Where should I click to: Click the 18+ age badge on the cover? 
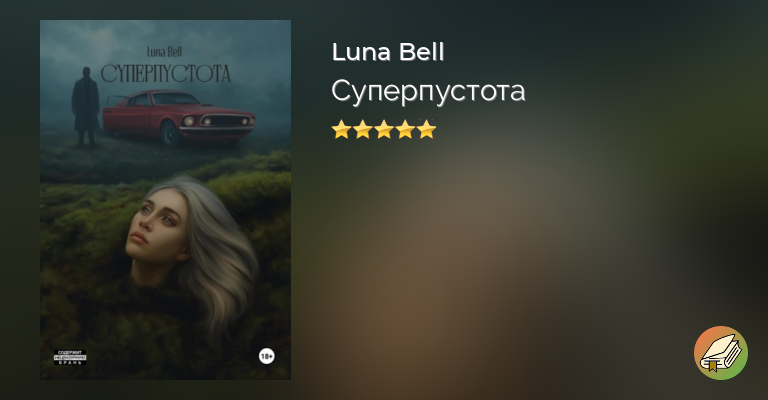[266, 356]
